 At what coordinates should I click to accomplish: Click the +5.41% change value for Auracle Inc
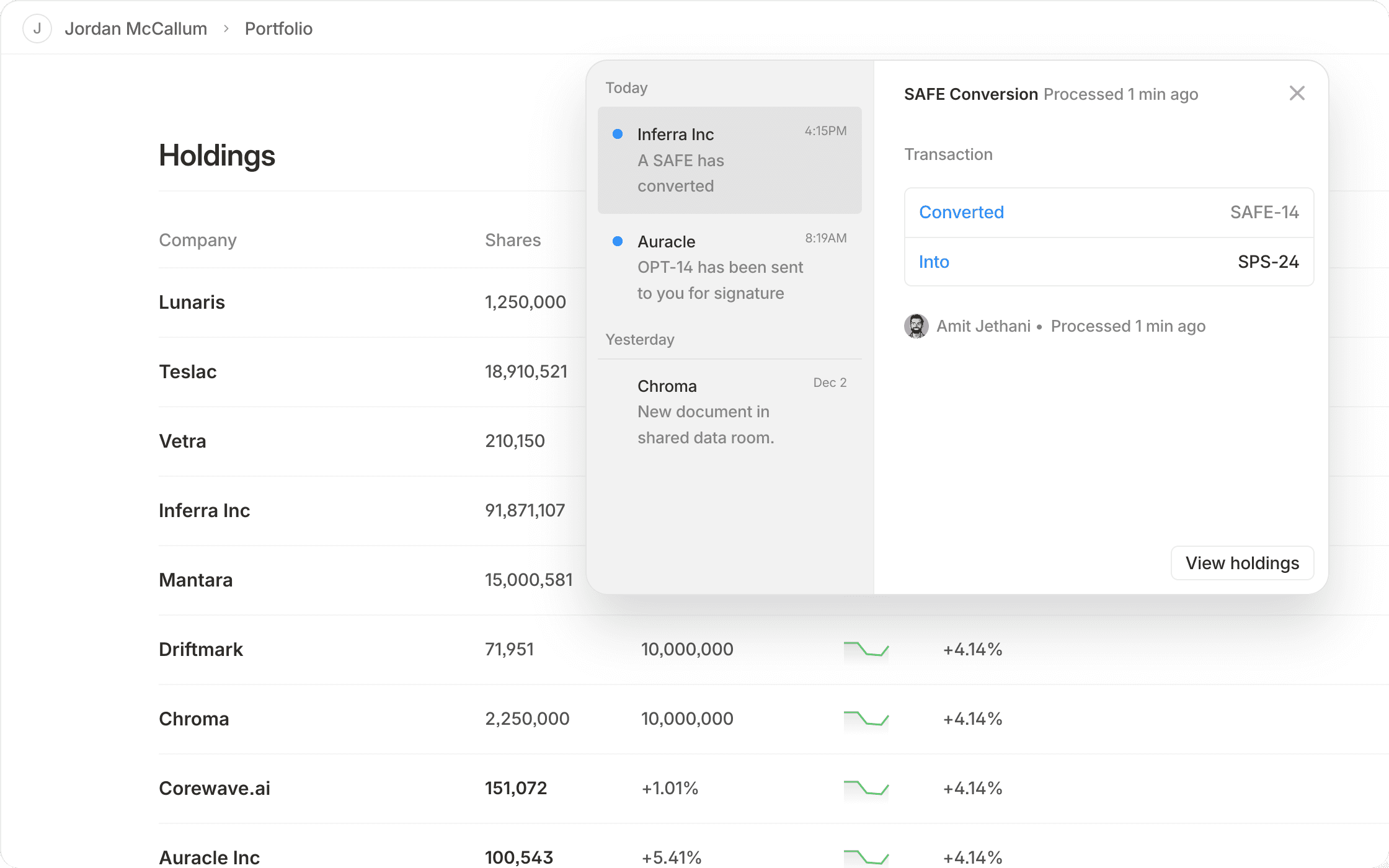click(670, 857)
